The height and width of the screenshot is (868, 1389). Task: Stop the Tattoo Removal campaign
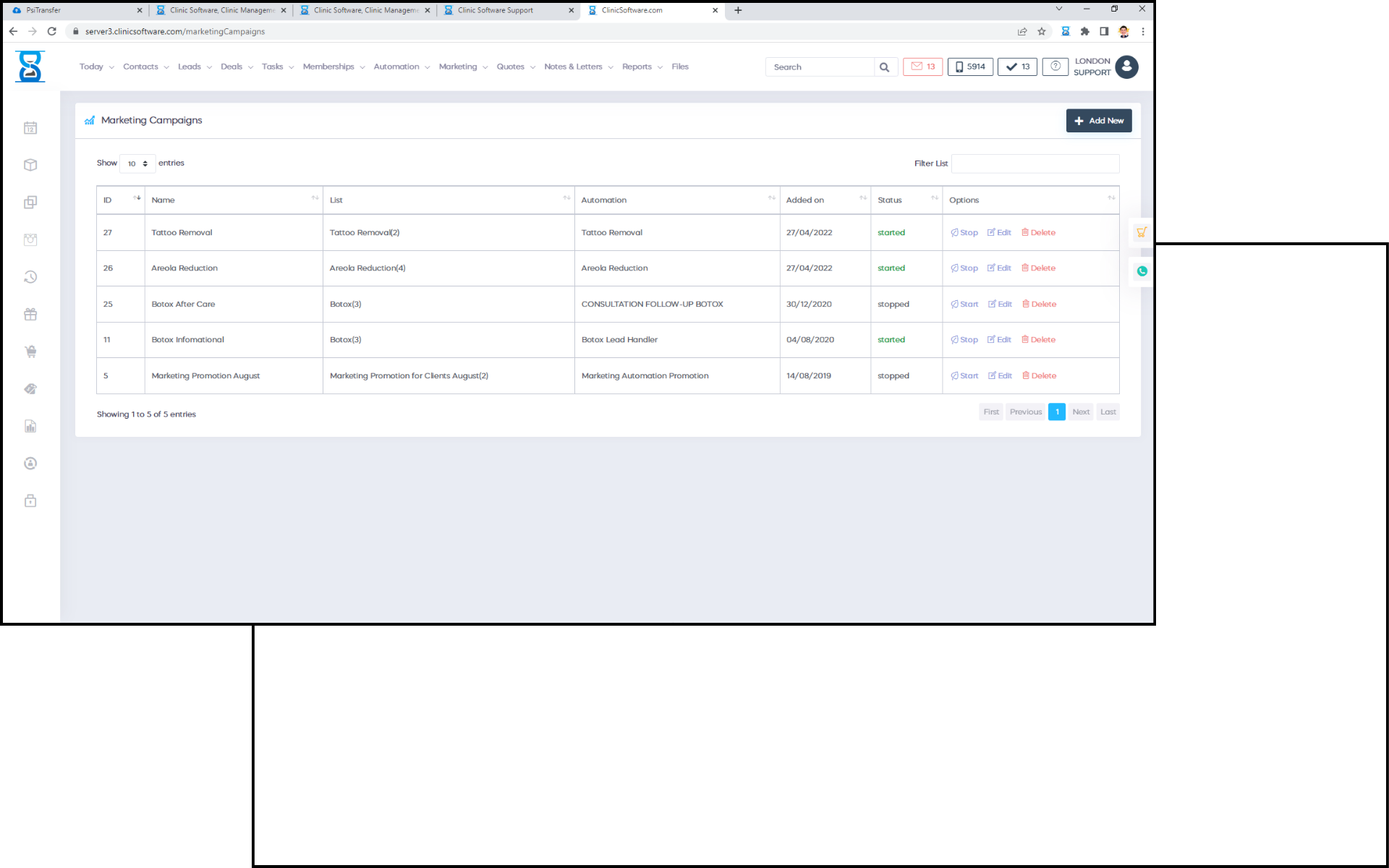pos(964,233)
